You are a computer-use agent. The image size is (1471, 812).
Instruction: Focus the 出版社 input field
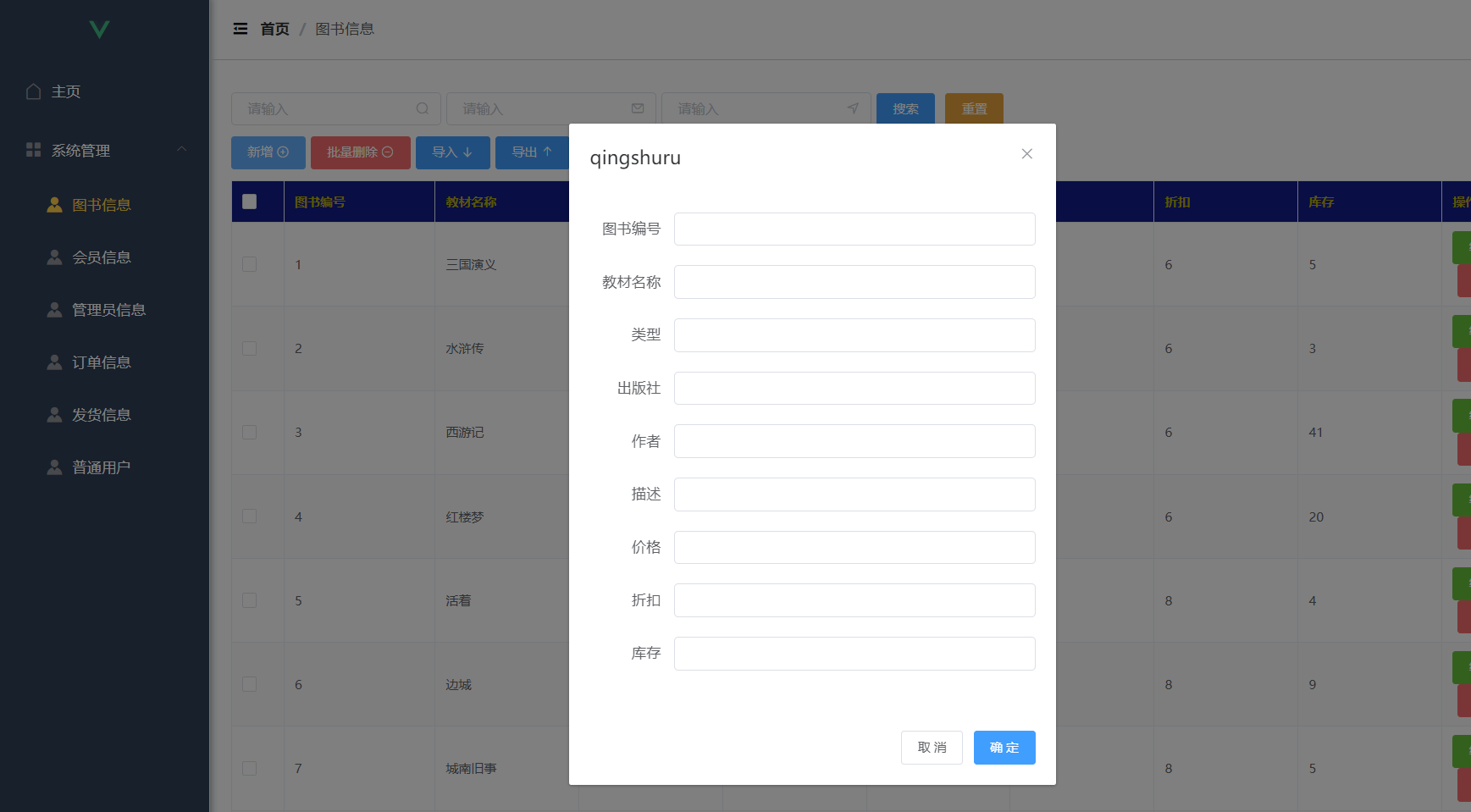tap(854, 388)
